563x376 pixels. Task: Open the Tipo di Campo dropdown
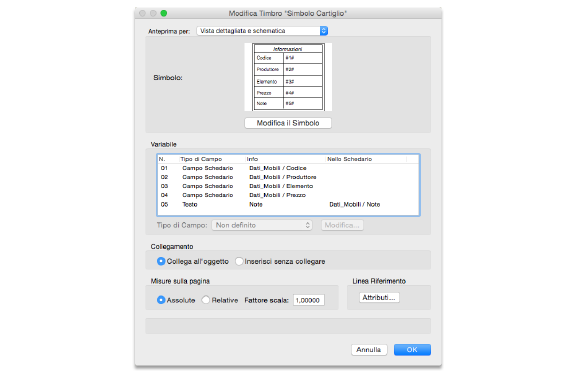pyautogui.click(x=262, y=225)
